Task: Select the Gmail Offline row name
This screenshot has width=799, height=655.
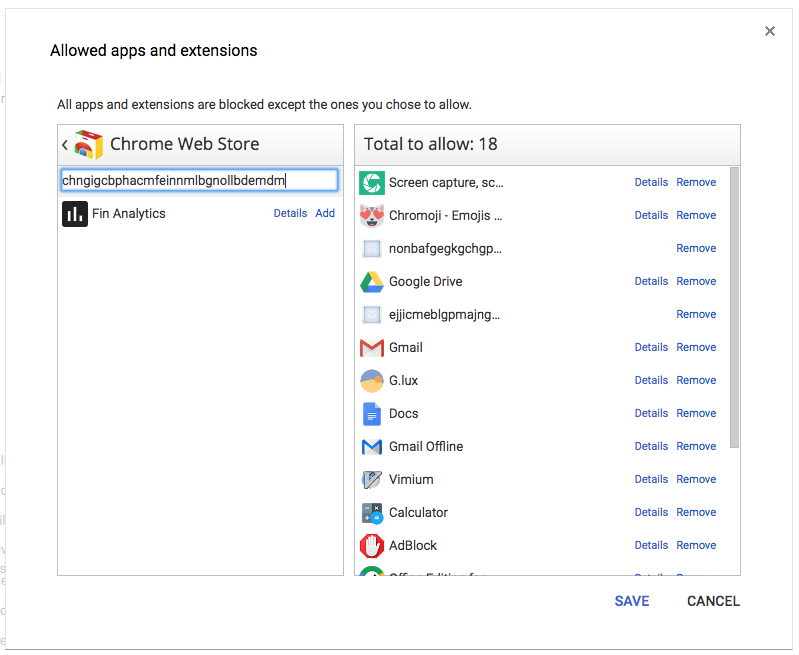Action: [426, 447]
